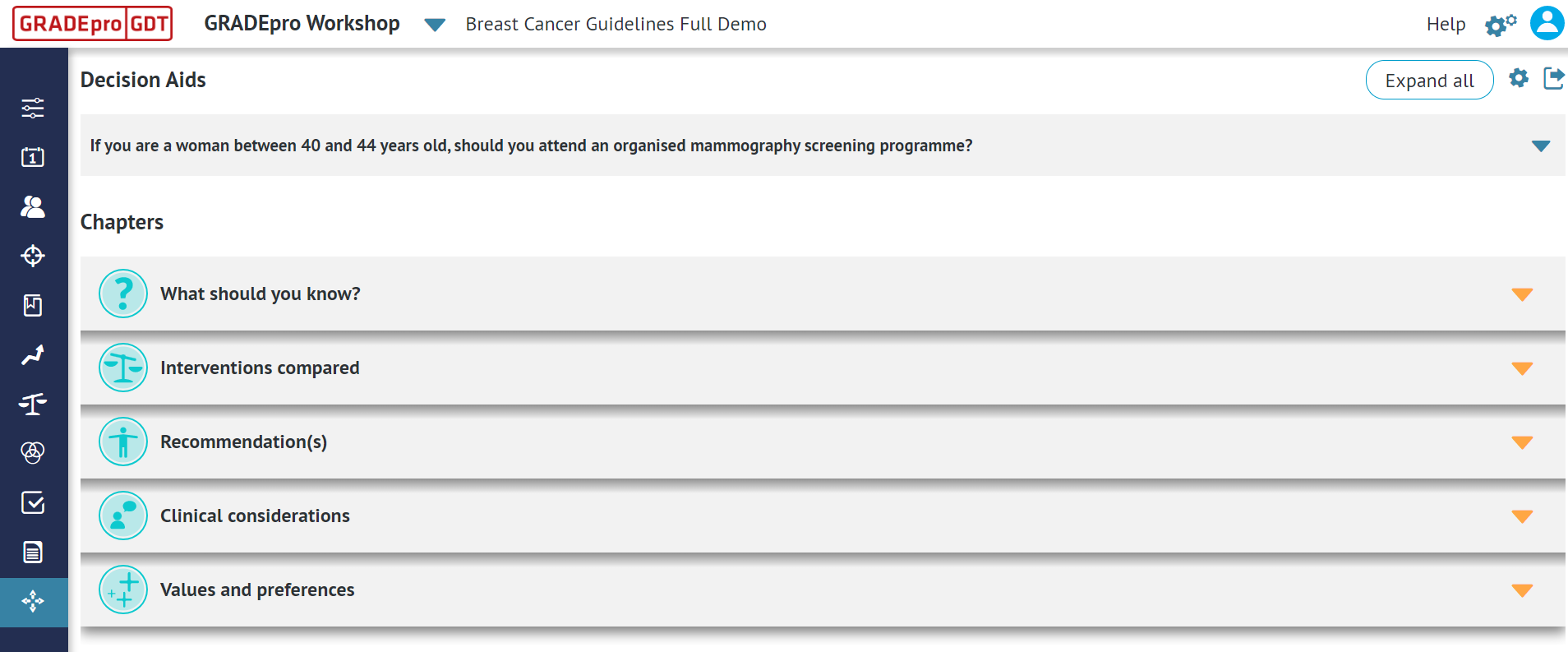The image size is (1568, 652).
Task: Open the Team panel icon
Action: pos(33,207)
